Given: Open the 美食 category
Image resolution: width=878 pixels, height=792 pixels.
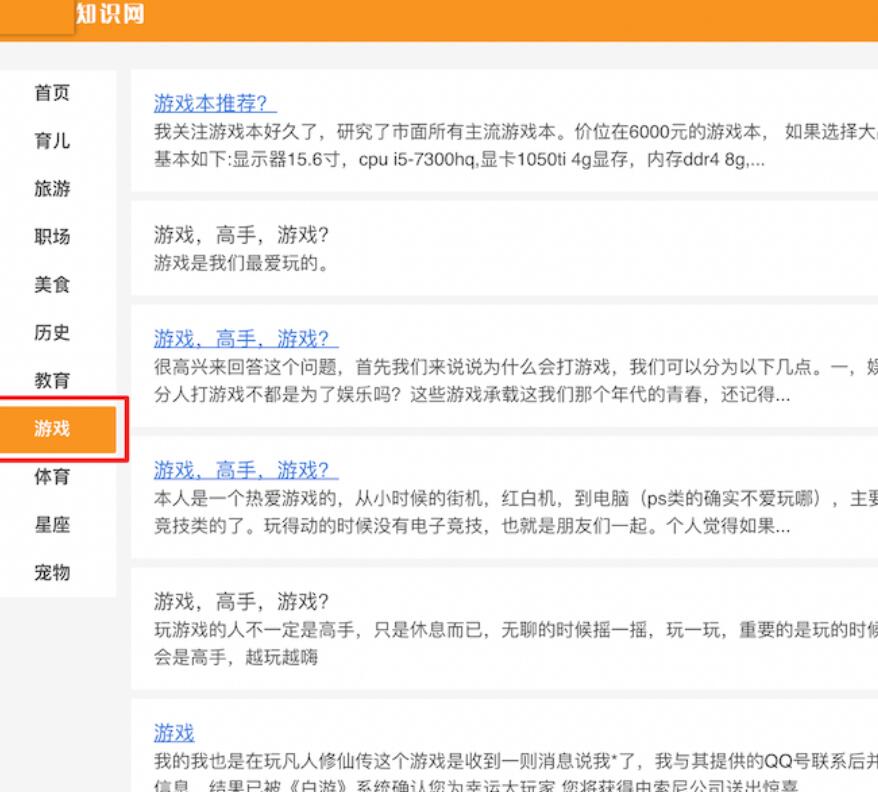Looking at the screenshot, I should pos(53,285).
